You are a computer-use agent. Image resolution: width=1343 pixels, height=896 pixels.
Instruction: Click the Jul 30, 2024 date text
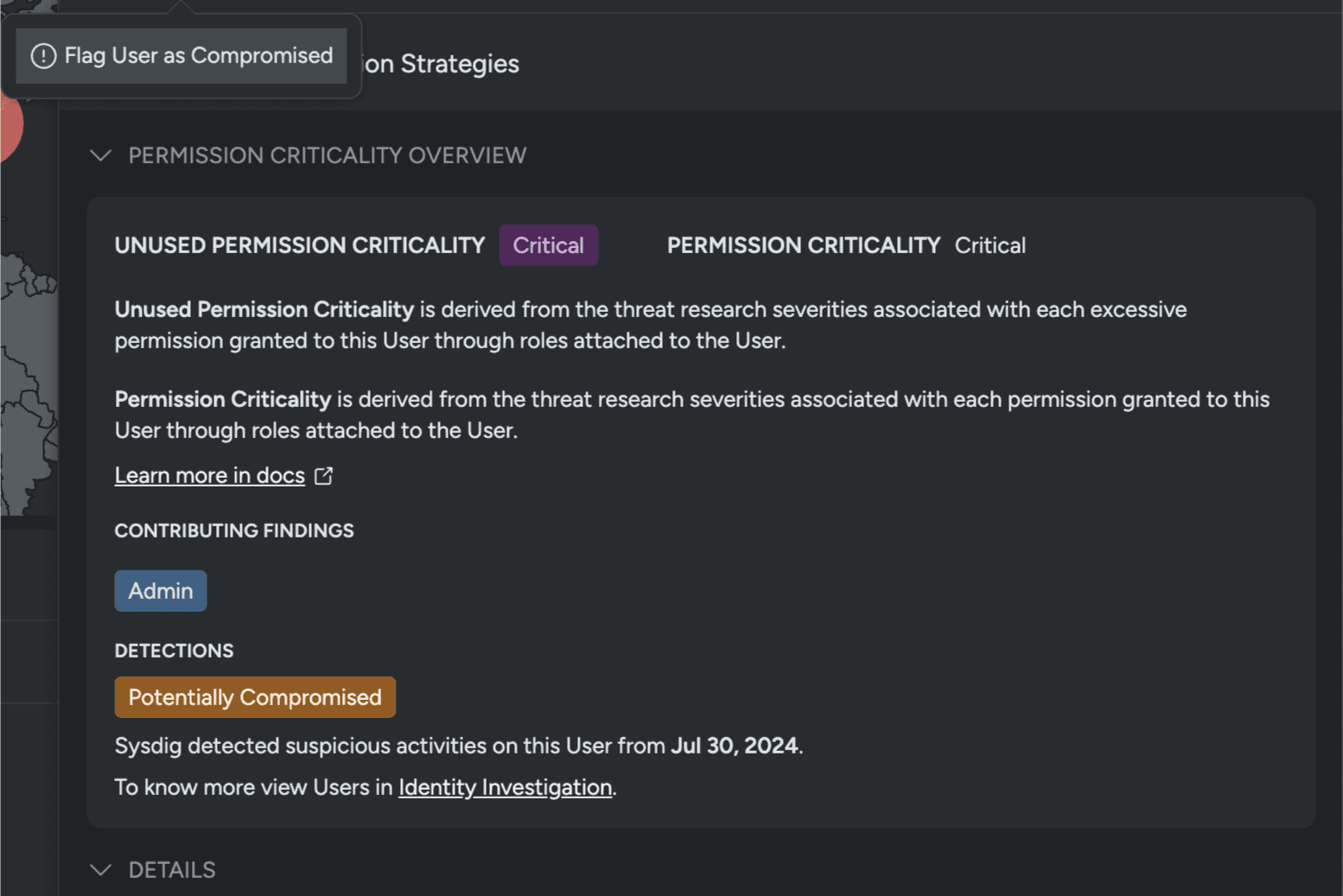735,746
